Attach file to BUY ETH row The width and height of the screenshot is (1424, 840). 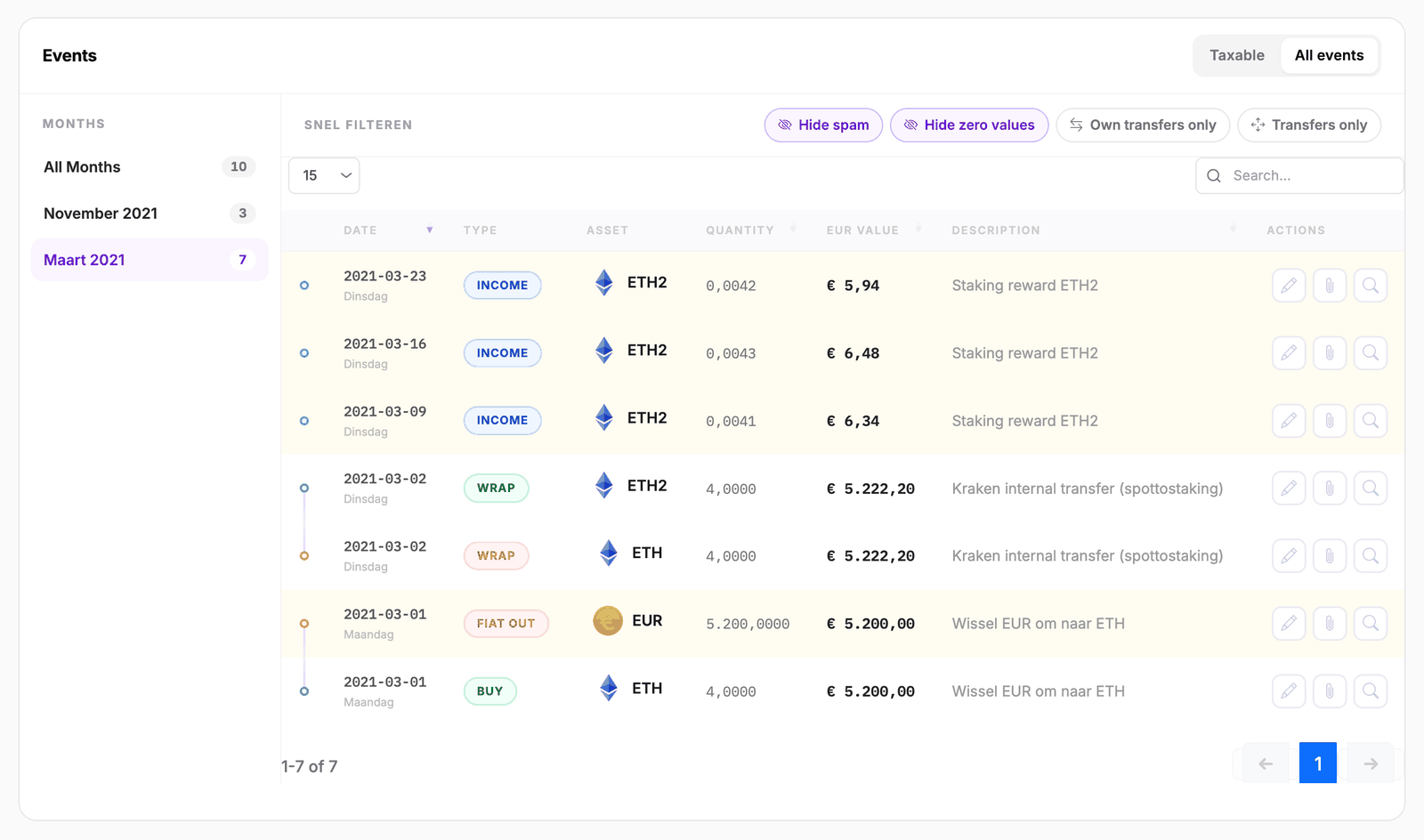pos(1330,691)
